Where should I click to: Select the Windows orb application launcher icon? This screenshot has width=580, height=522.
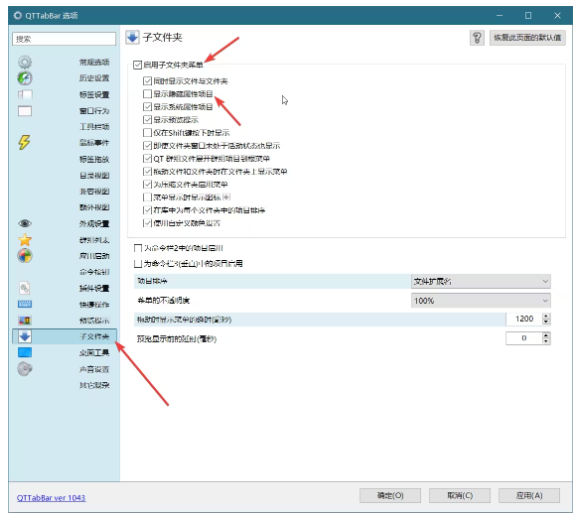(25, 256)
